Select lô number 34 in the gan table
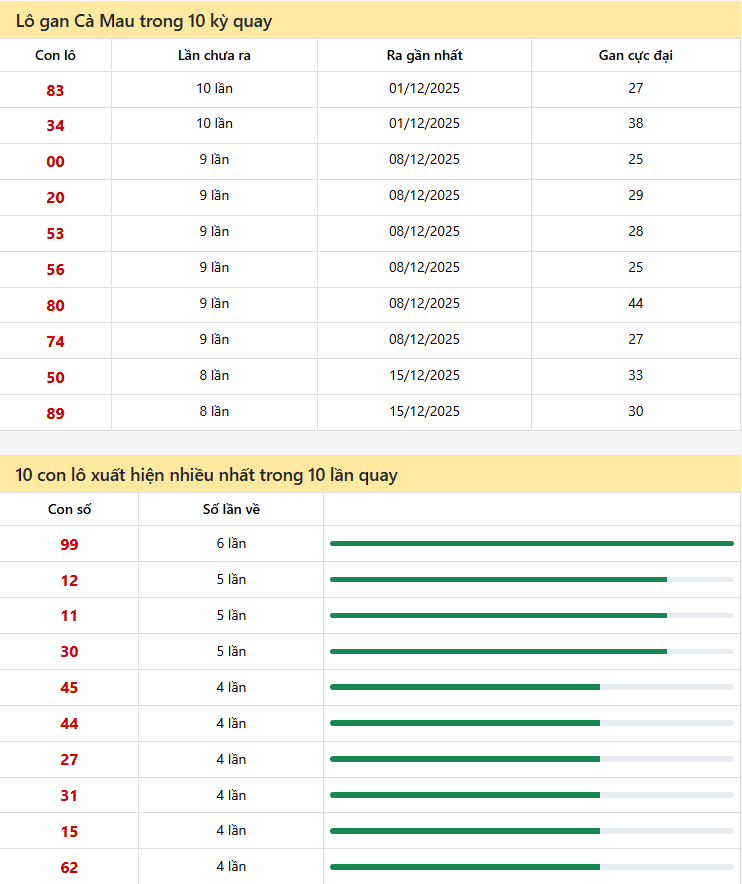This screenshot has height=884, width=742. 55,126
